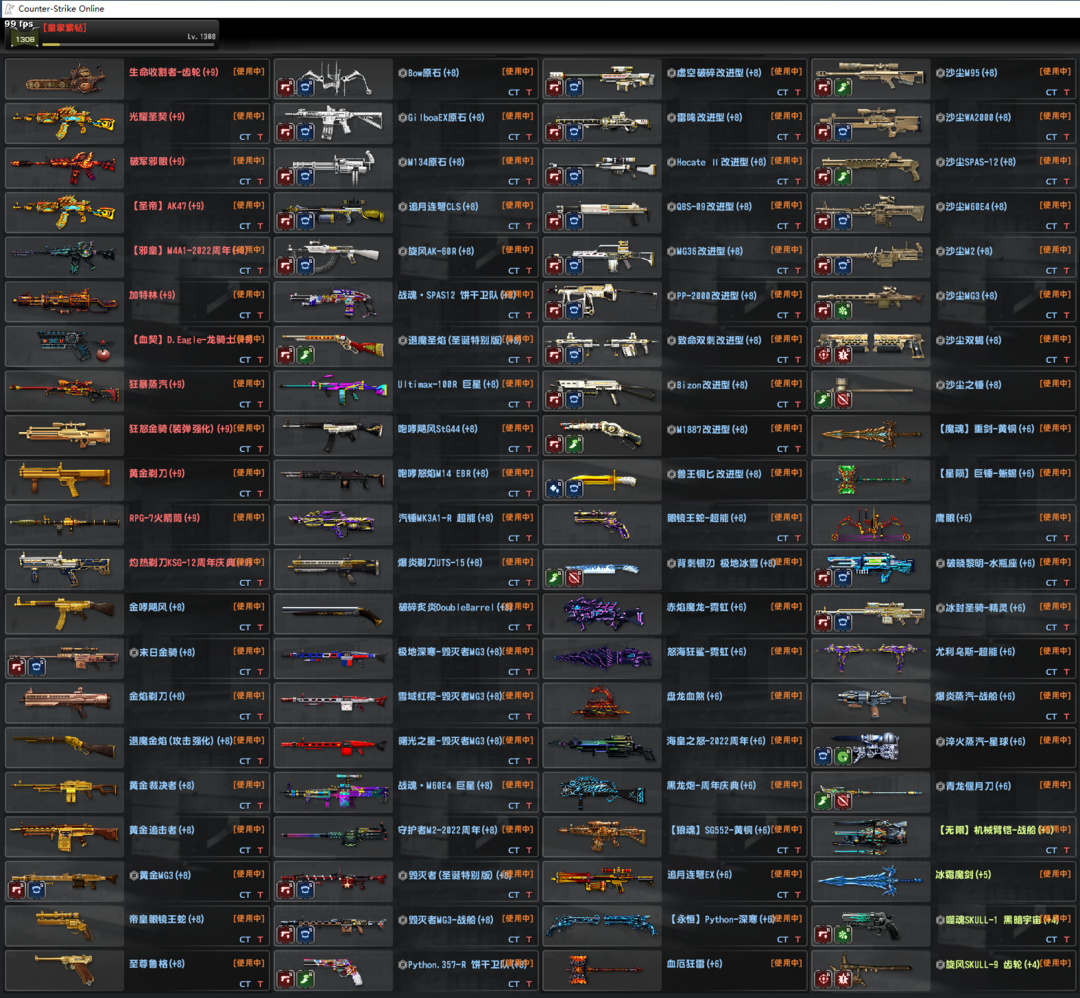Click 使用中 tag on 沙尘M2 row
Image resolution: width=1080 pixels, height=998 pixels.
pyautogui.click(x=1055, y=250)
